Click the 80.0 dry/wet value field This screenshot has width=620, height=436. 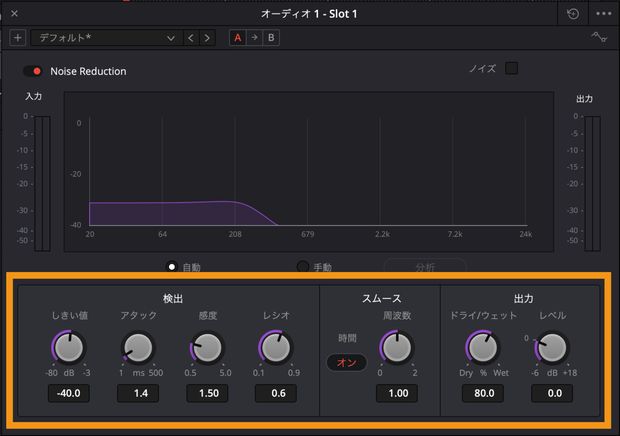(x=483, y=393)
